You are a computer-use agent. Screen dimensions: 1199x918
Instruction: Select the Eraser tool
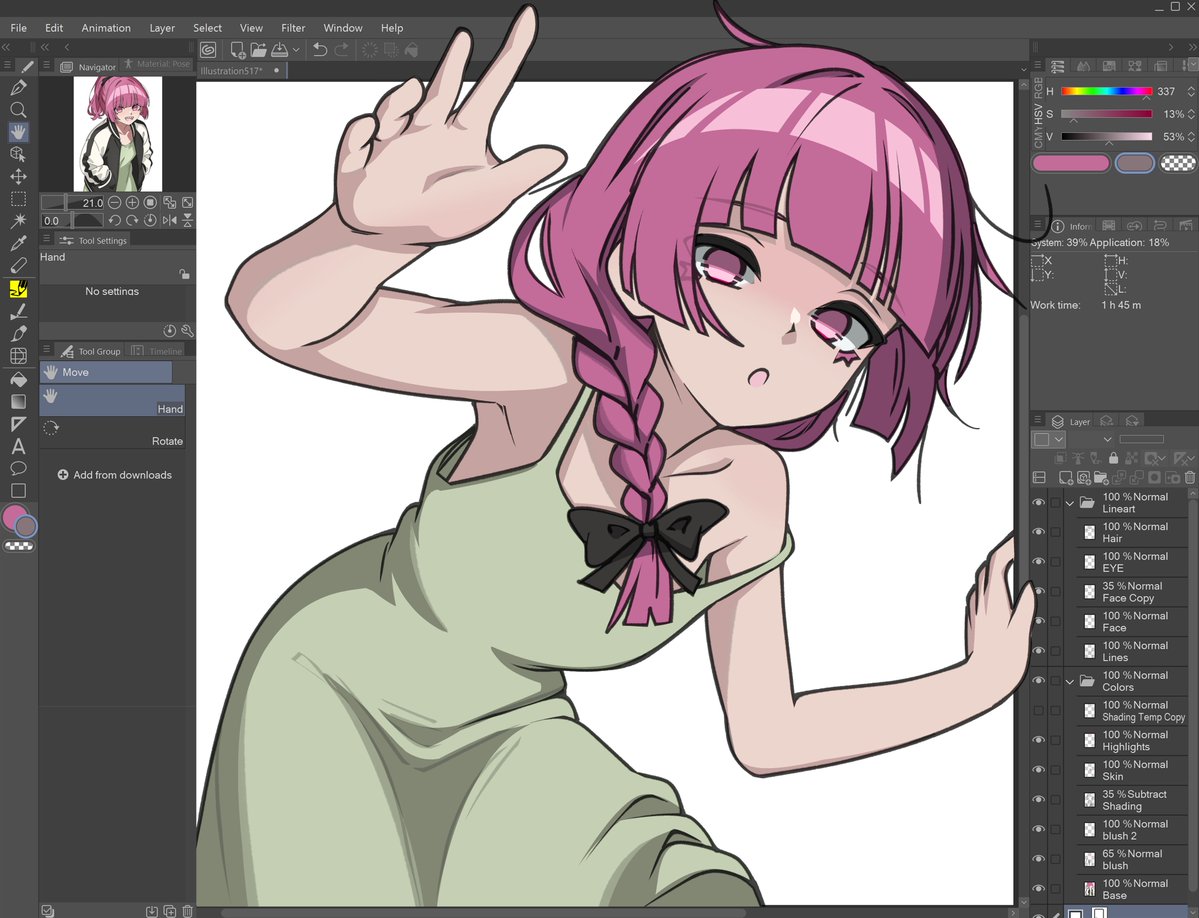18,266
